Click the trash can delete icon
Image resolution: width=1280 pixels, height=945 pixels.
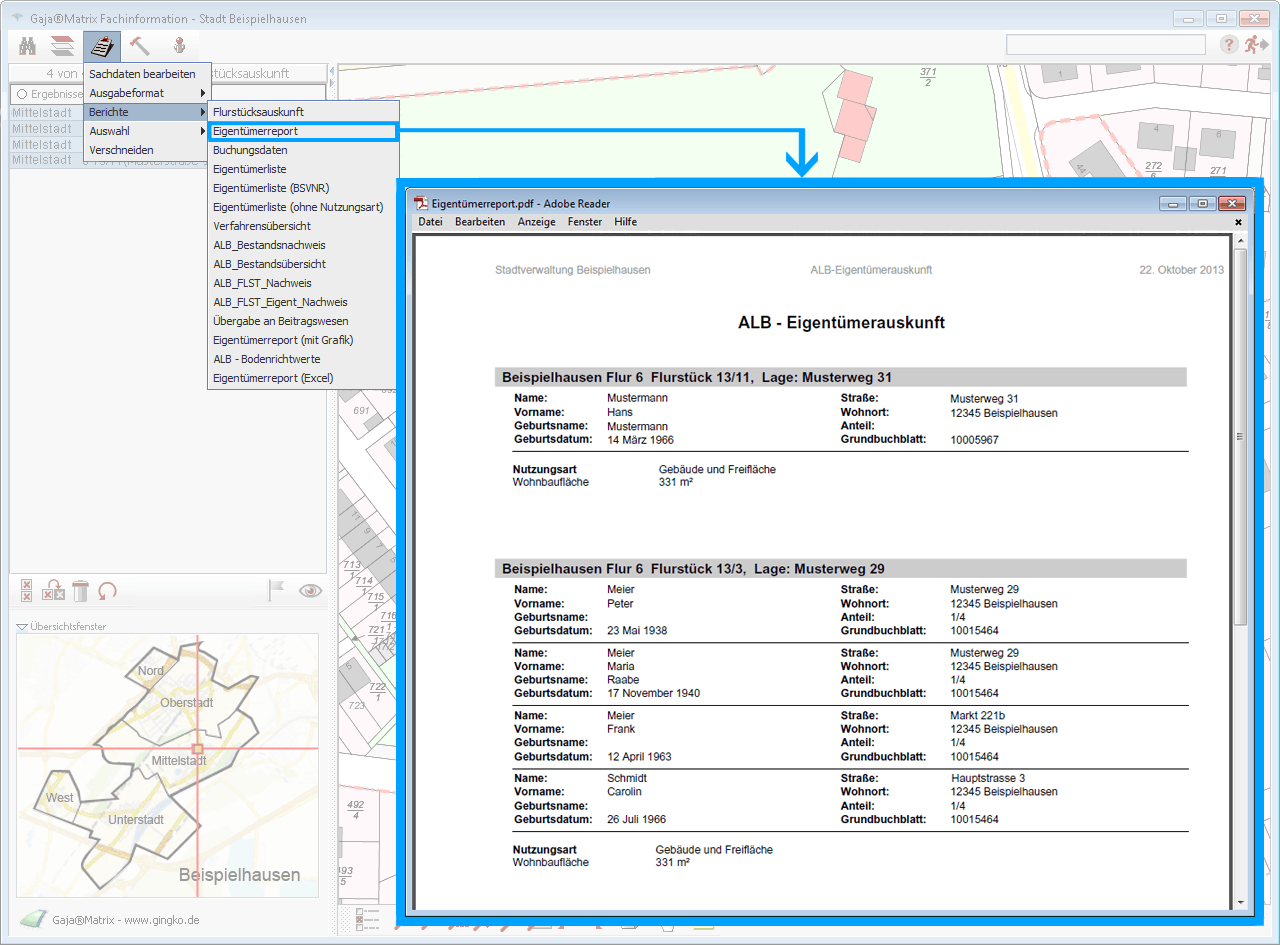pos(81,591)
